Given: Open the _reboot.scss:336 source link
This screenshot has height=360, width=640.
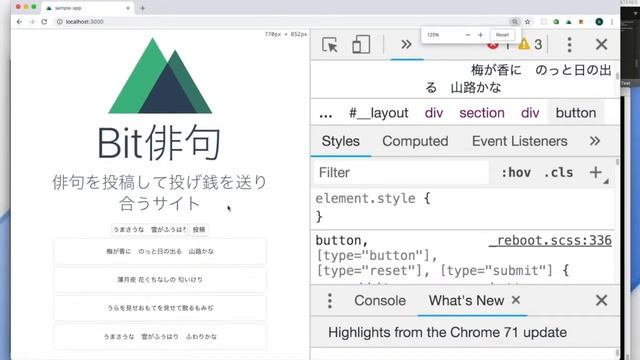Looking at the screenshot, I should [550, 240].
